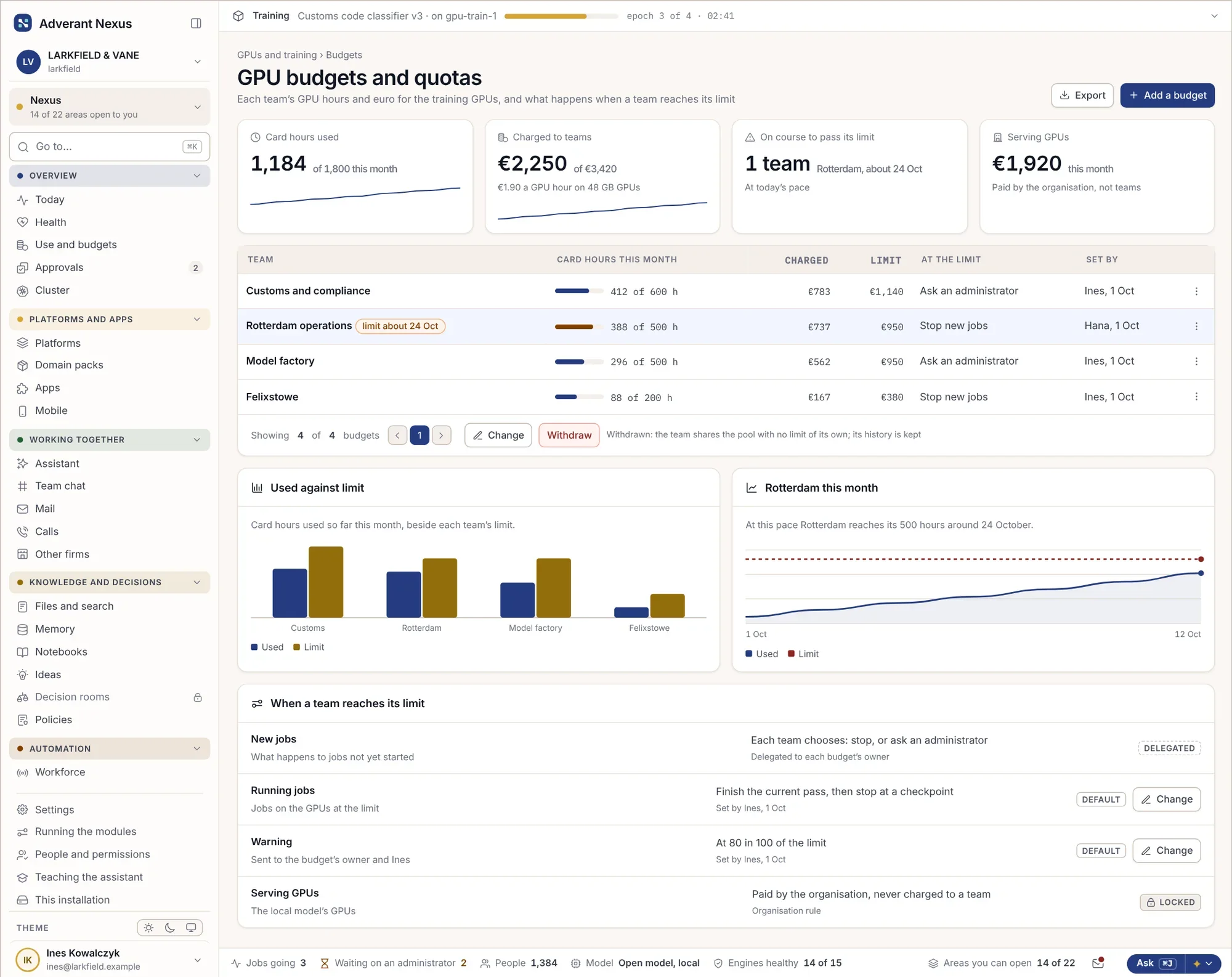Expand the training status bar chevron
The height and width of the screenshot is (977, 1232).
coord(1214,16)
